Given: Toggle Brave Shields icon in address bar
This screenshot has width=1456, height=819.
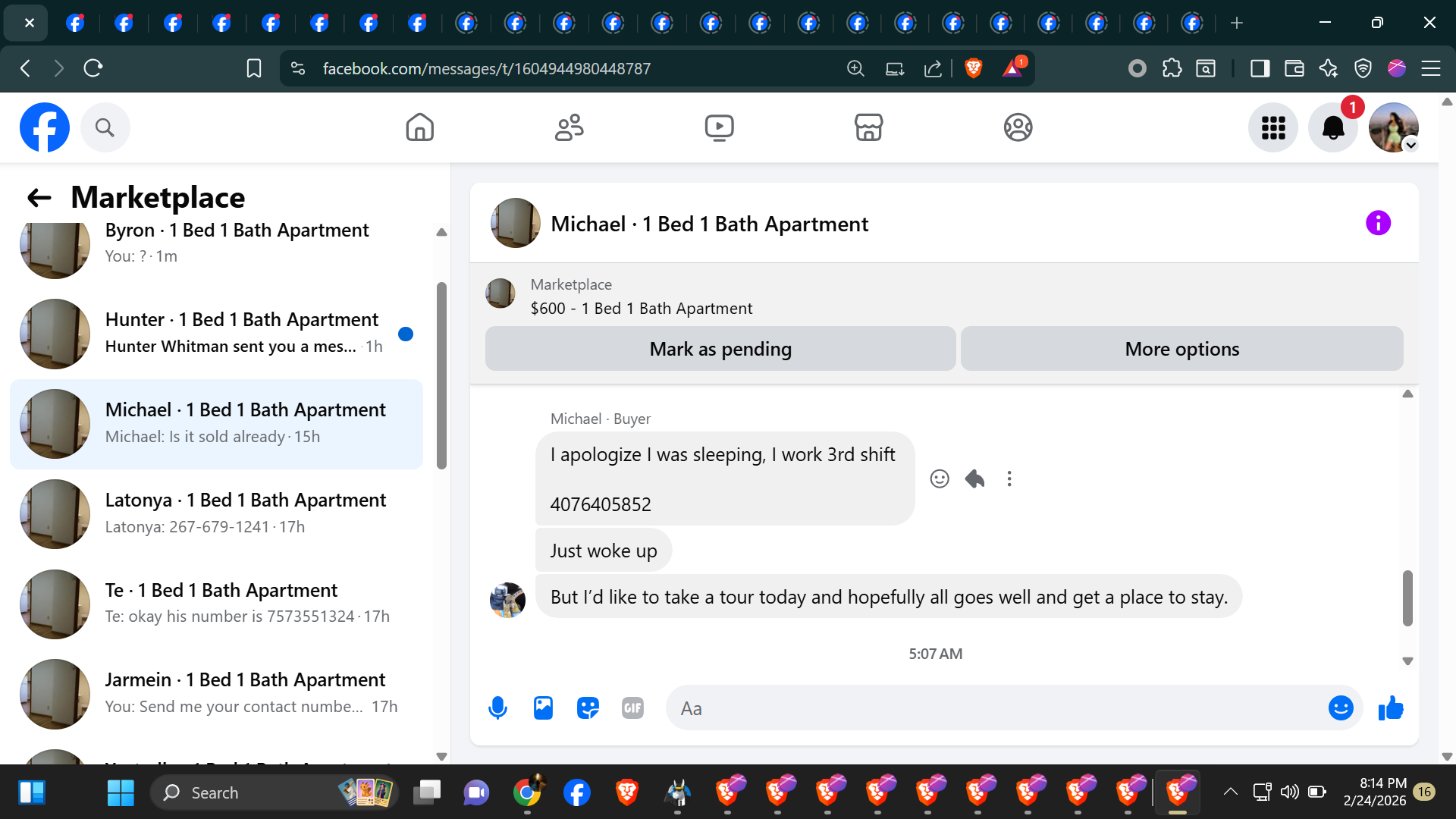Looking at the screenshot, I should click(974, 68).
